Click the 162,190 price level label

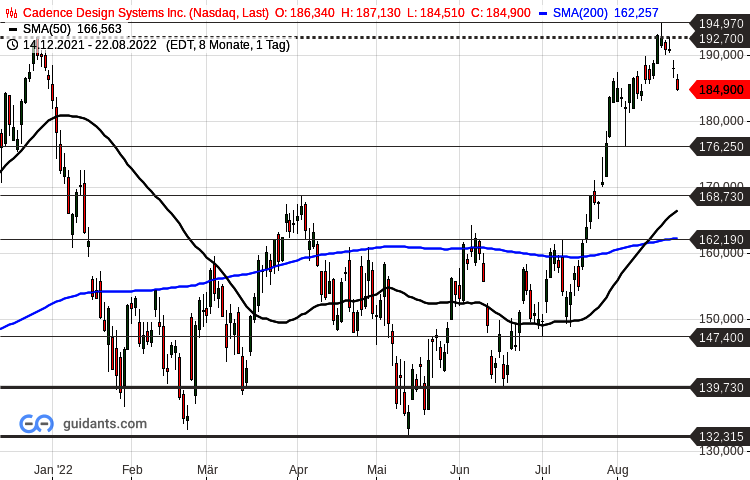720,240
